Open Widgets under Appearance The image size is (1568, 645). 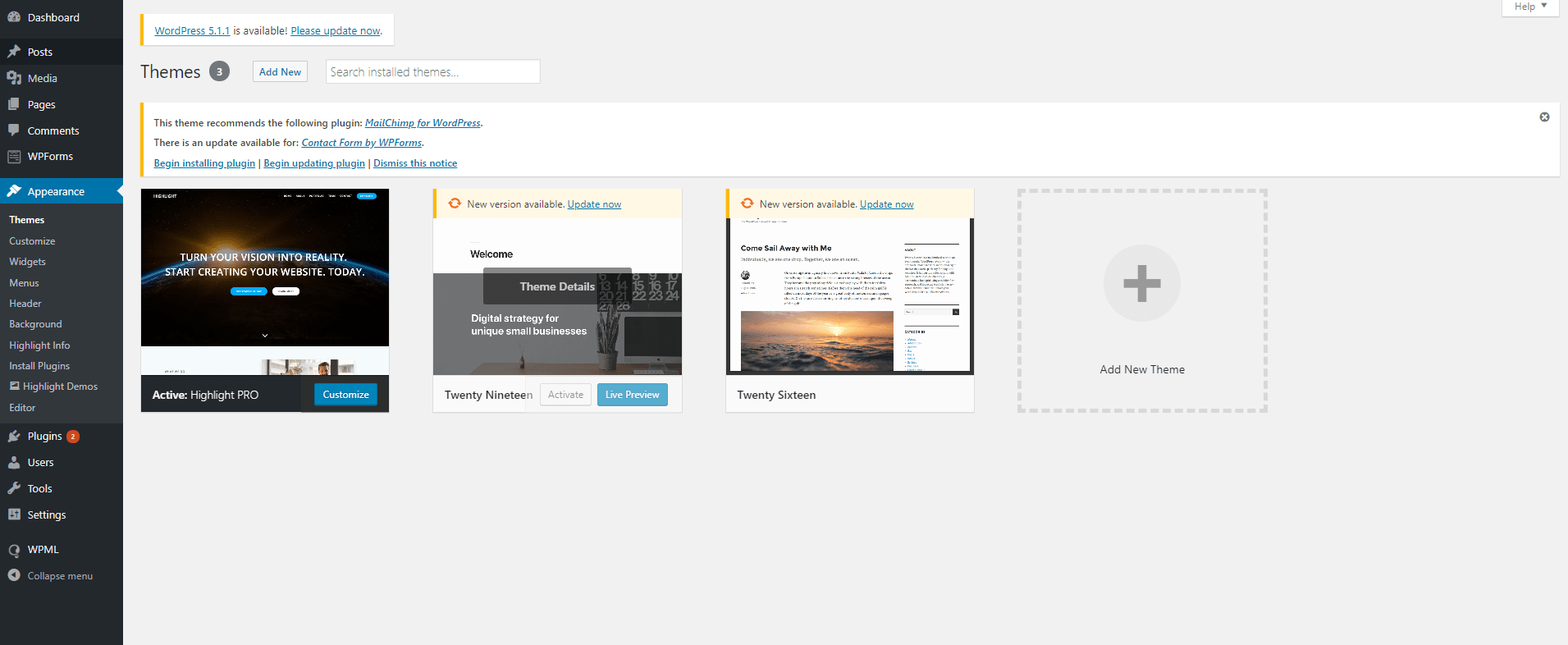[27, 262]
